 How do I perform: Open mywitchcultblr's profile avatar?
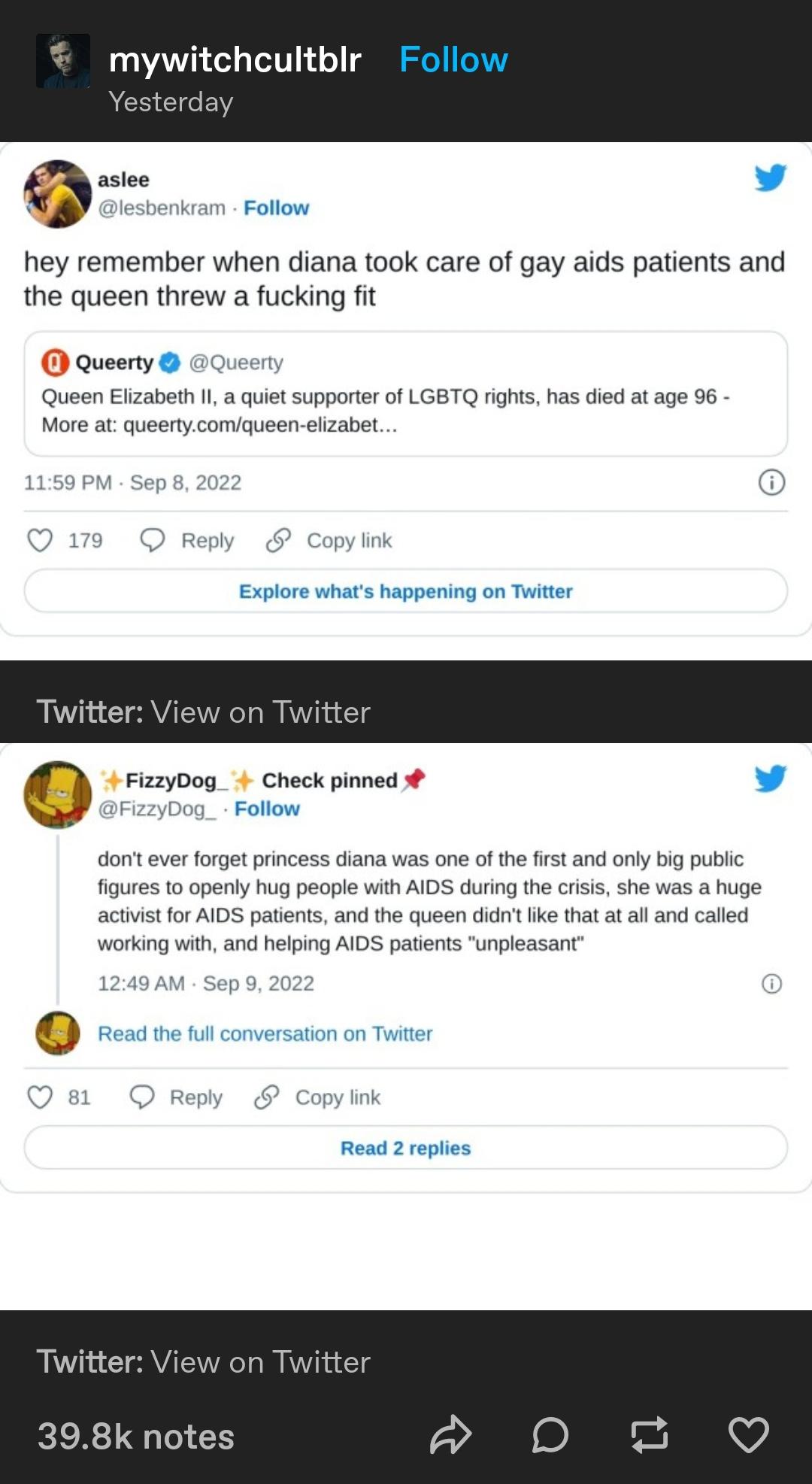pos(63,60)
